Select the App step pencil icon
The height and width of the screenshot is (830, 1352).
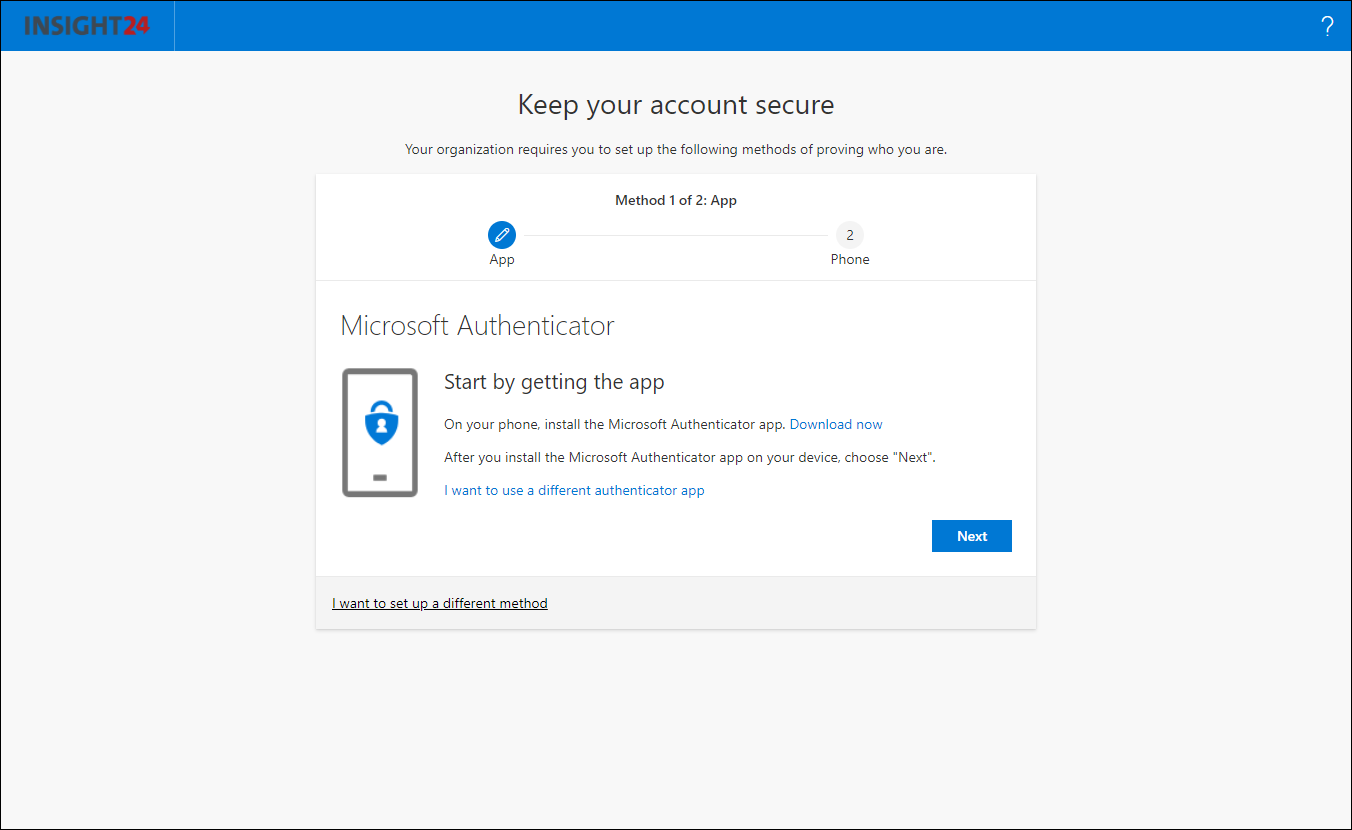coord(502,235)
